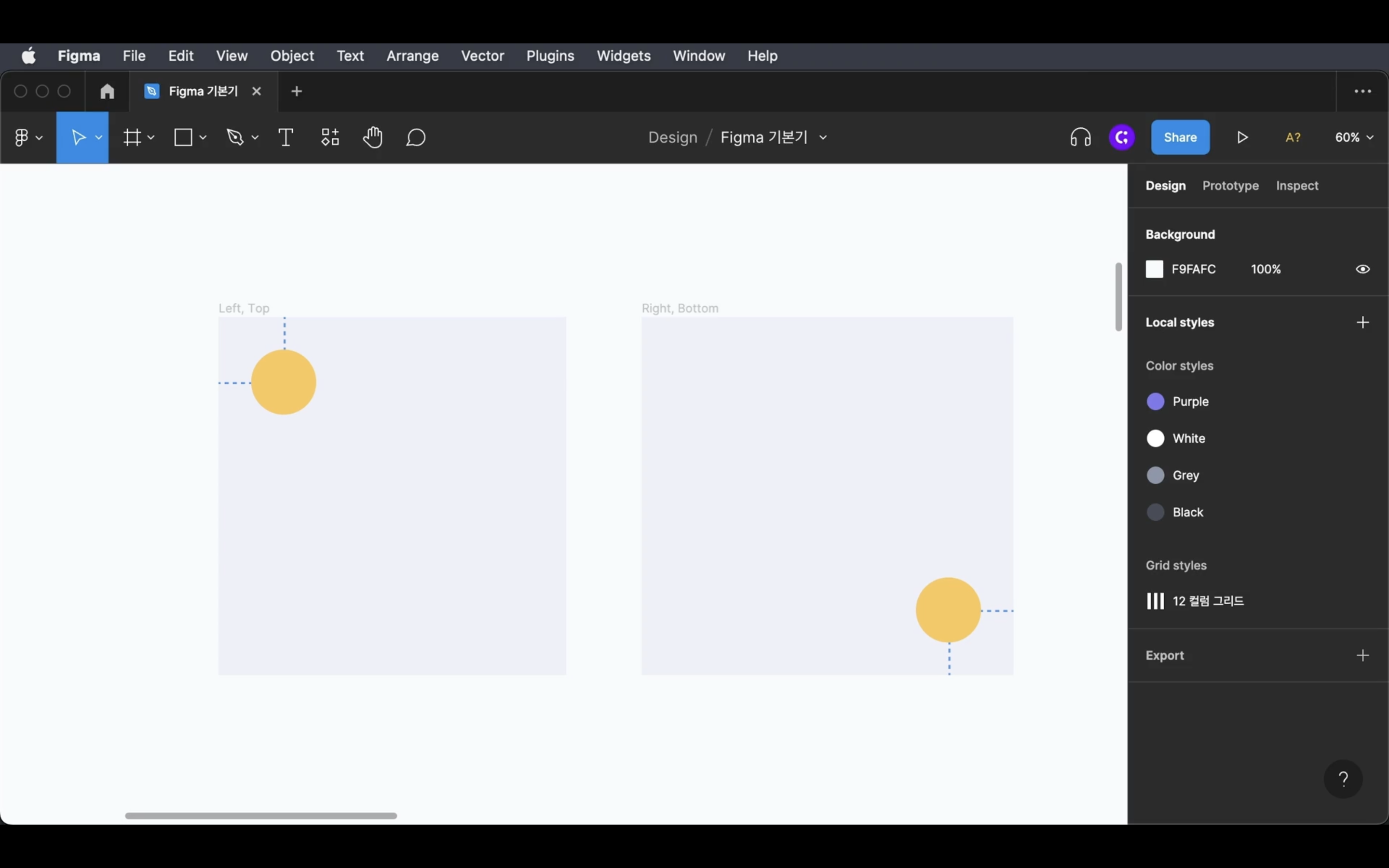Toggle background visibility eye icon
This screenshot has width=1389, height=868.
click(x=1362, y=269)
